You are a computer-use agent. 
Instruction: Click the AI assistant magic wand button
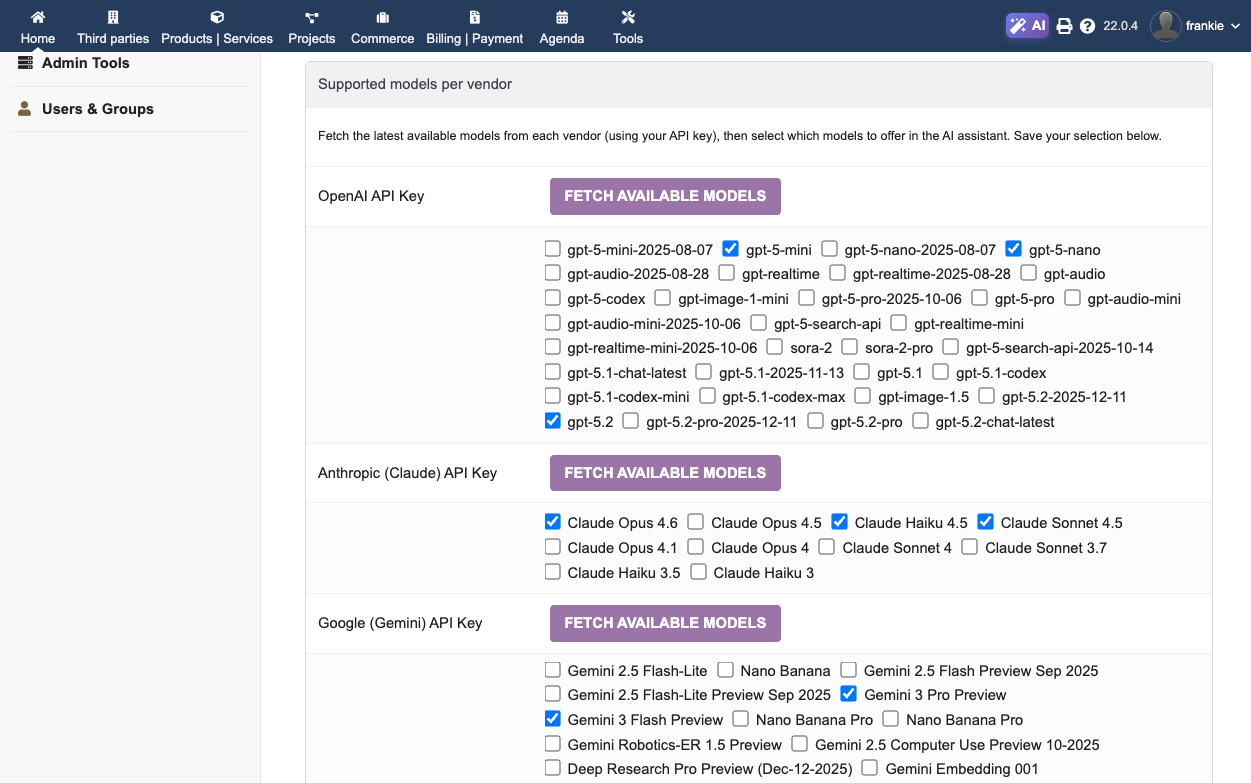coord(1027,26)
